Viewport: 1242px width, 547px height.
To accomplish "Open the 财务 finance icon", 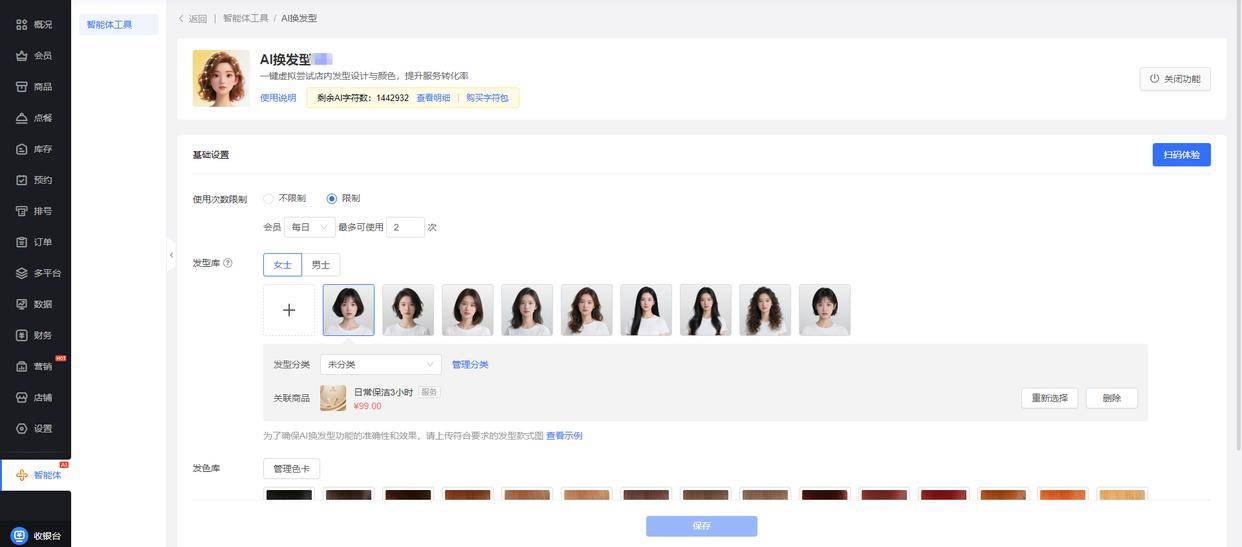I will coord(22,335).
